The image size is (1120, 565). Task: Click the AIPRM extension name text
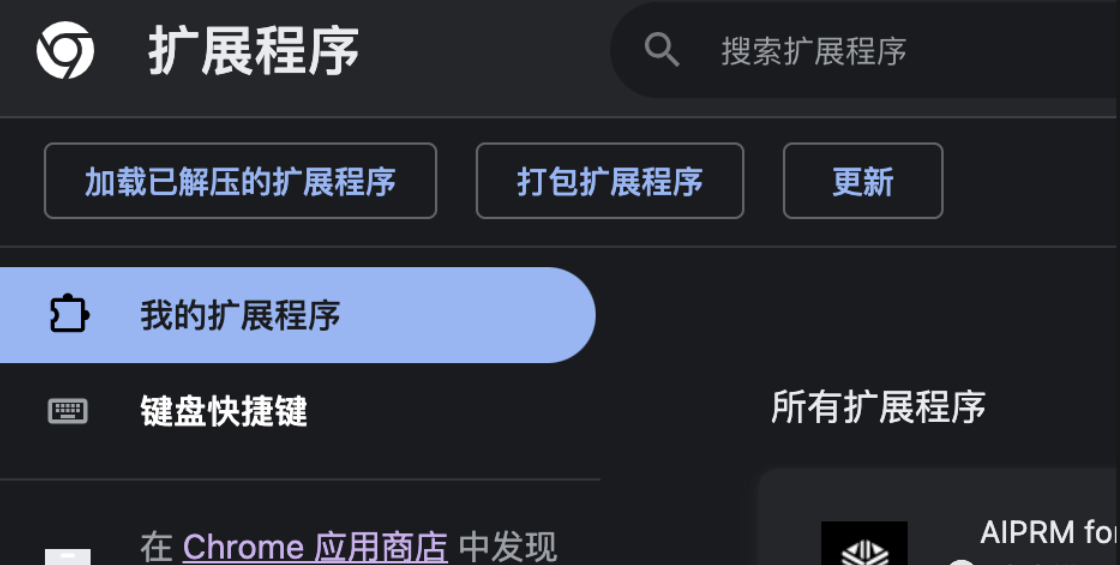(1049, 532)
